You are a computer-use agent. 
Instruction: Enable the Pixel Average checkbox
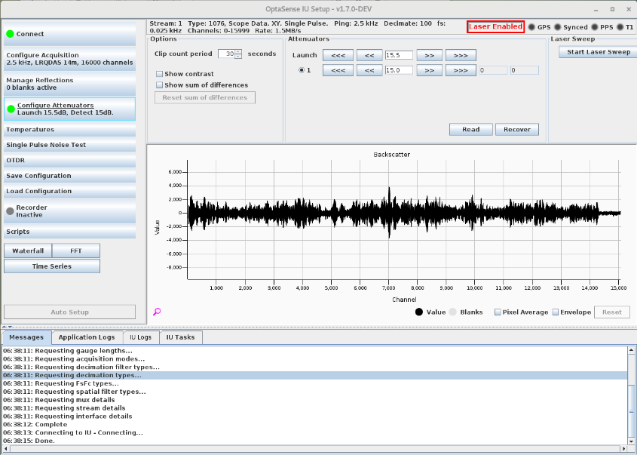tap(497, 312)
